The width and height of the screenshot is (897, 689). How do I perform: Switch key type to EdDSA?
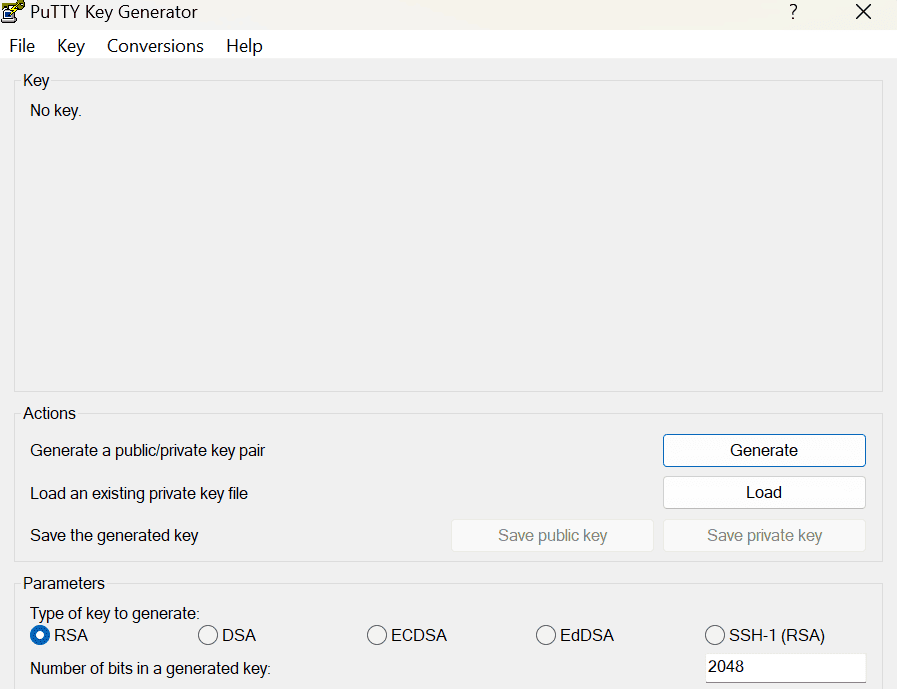[546, 635]
